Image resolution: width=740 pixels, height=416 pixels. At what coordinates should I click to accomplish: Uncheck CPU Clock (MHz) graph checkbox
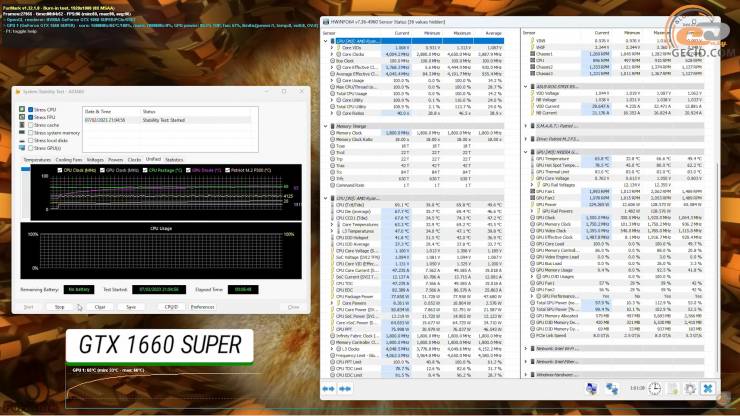(x=59, y=170)
